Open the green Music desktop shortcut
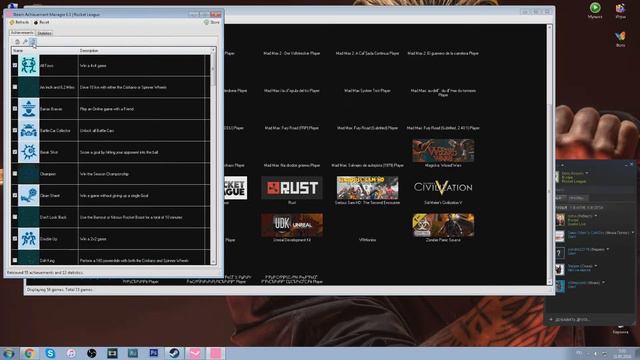 (595, 11)
